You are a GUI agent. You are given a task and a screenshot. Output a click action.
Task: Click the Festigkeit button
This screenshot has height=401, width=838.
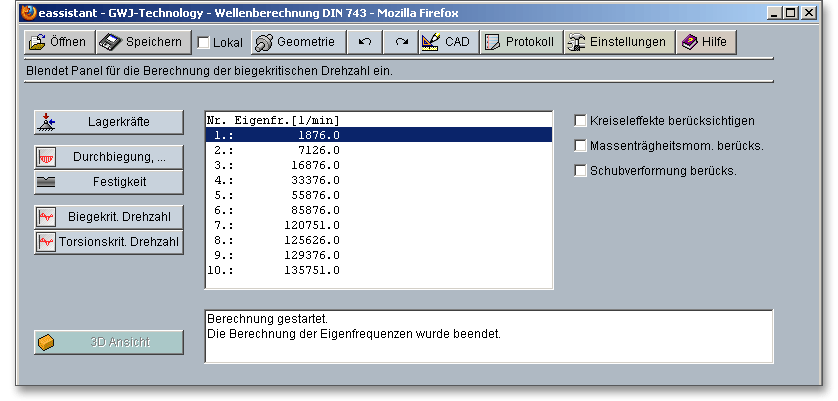[109, 182]
